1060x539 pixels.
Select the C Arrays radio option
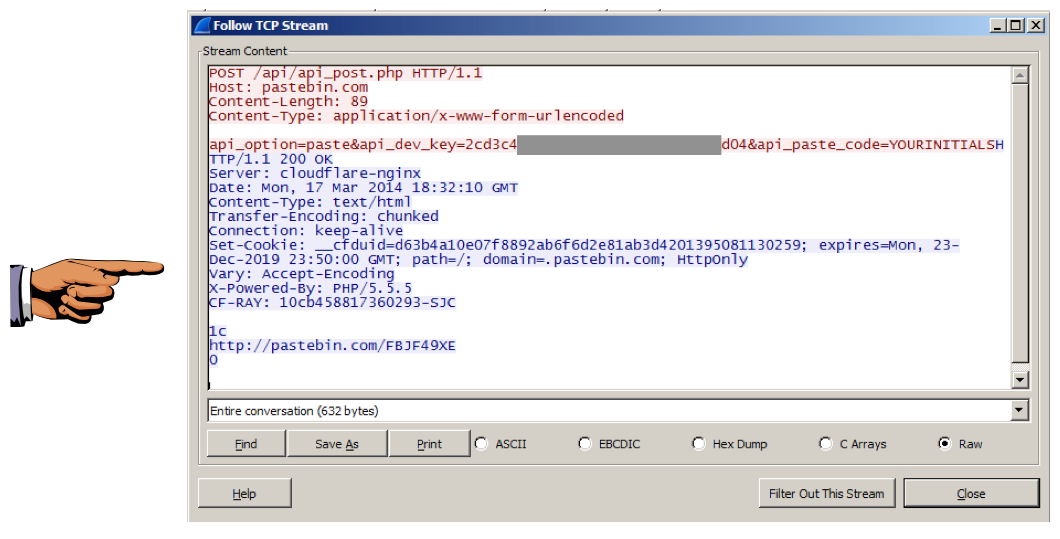pyautogui.click(x=825, y=444)
